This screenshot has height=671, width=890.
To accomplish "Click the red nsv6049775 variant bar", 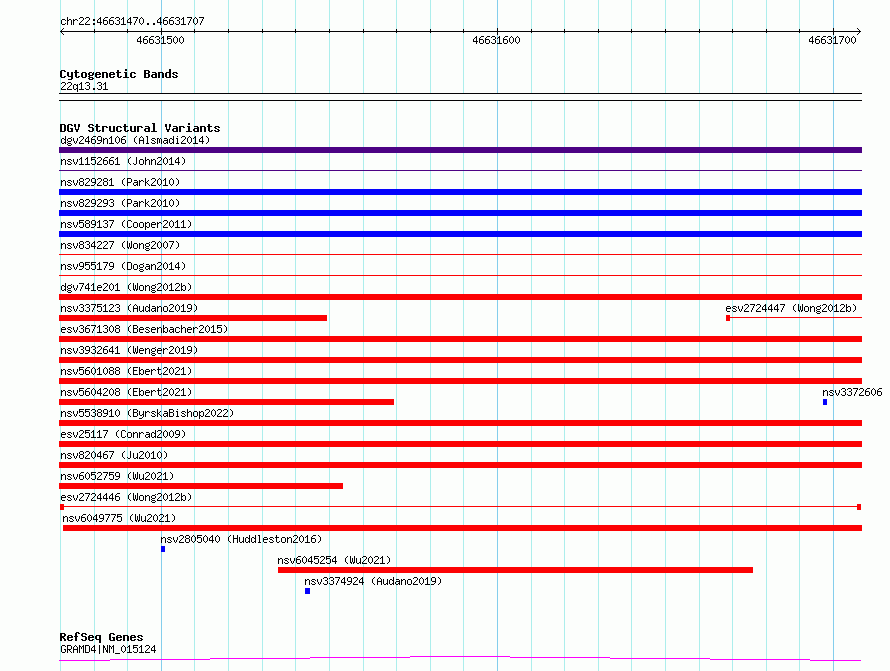I will coord(462,528).
